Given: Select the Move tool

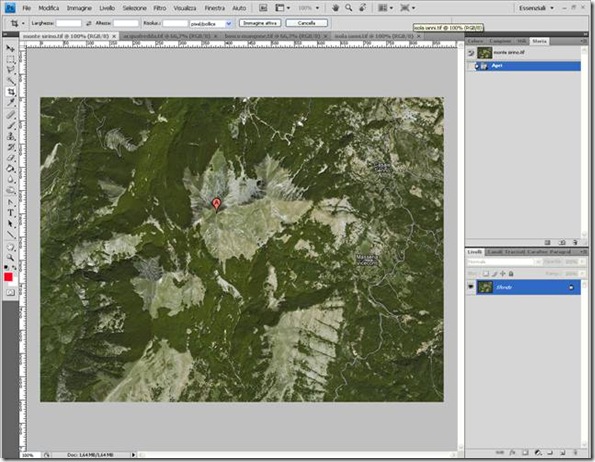Looking at the screenshot, I should point(11,49).
